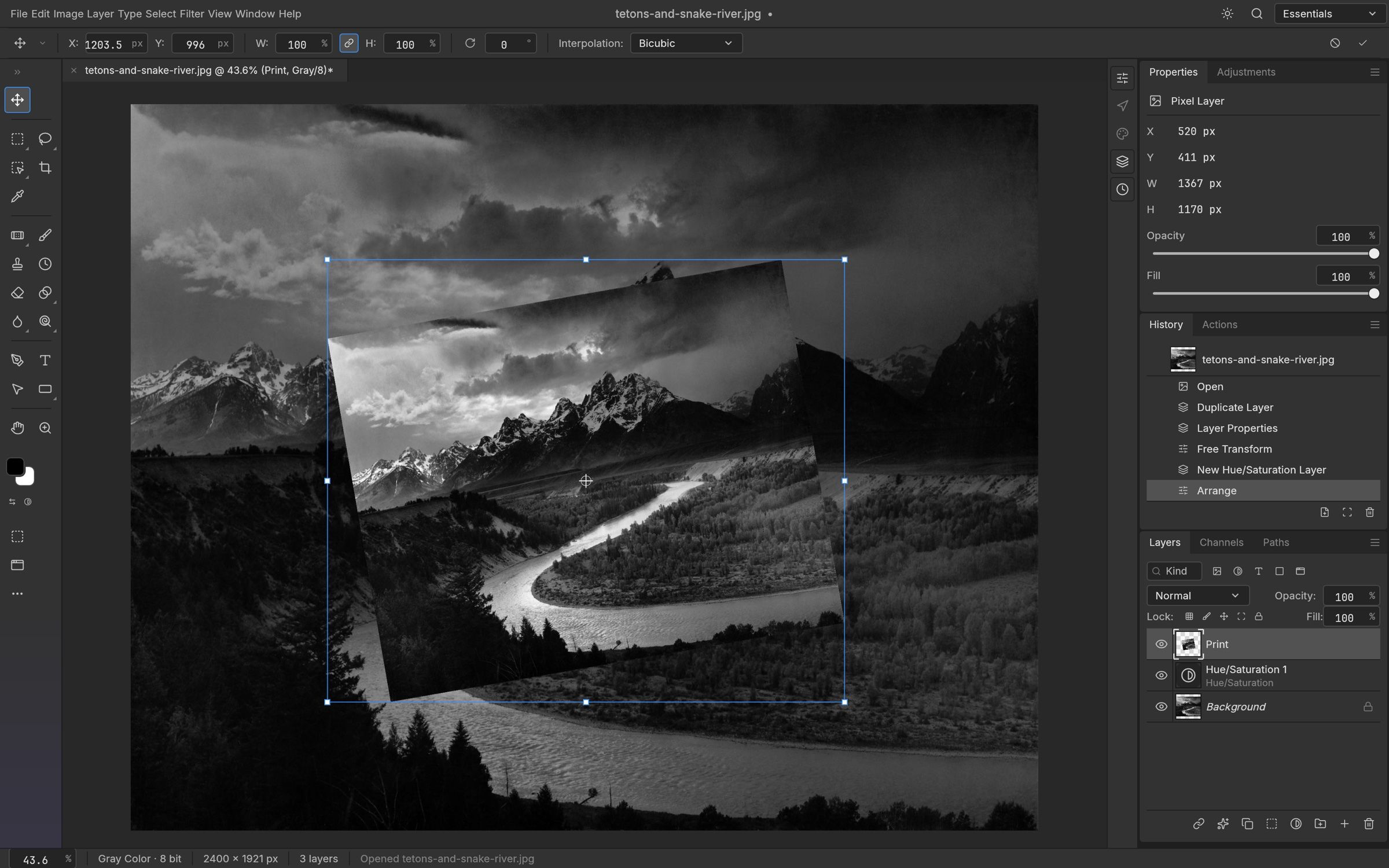Screen dimensions: 1389x868
Task: Click the rotation angle input field
Action: coord(510,44)
